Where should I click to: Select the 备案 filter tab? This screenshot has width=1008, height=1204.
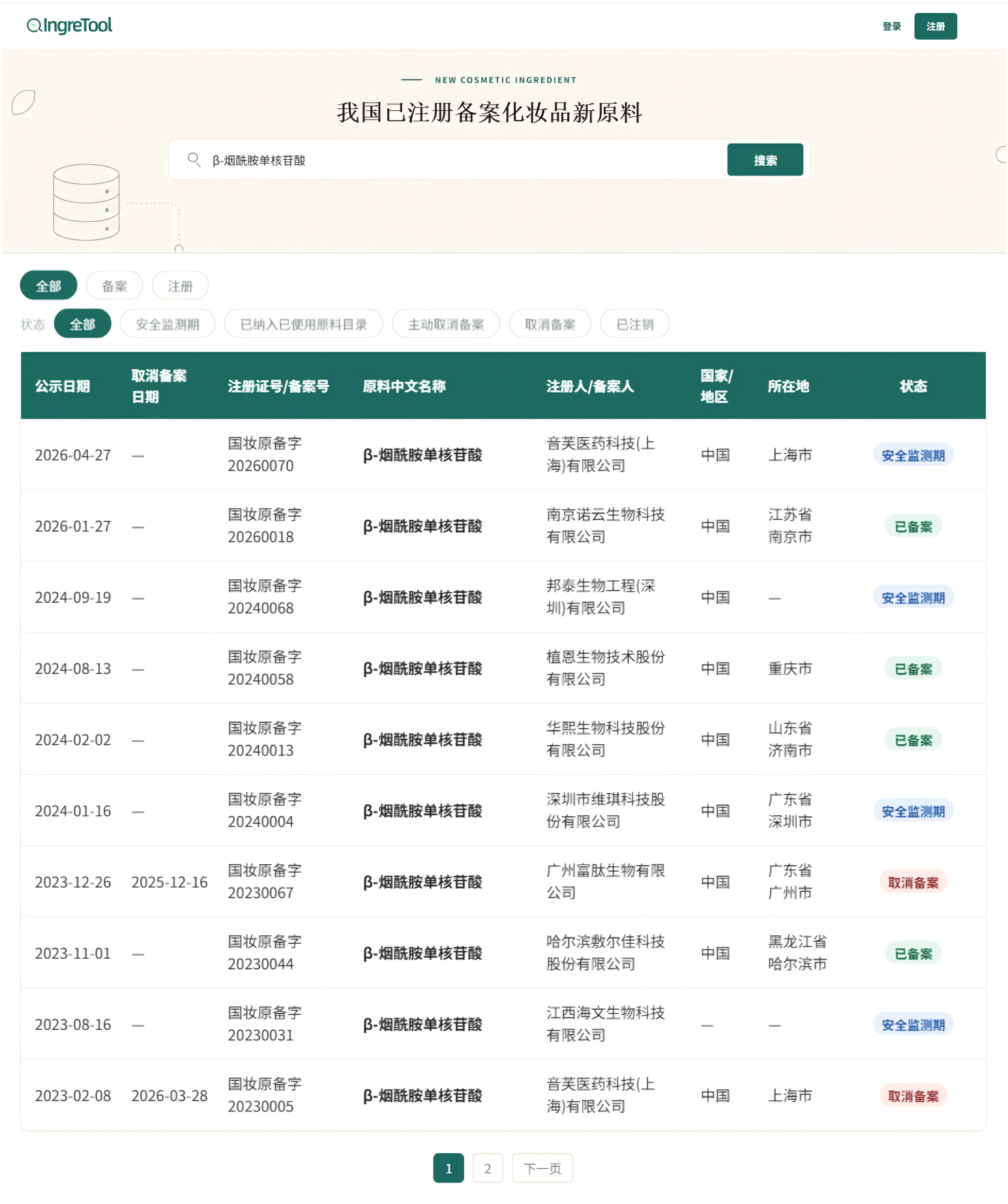[x=114, y=286]
